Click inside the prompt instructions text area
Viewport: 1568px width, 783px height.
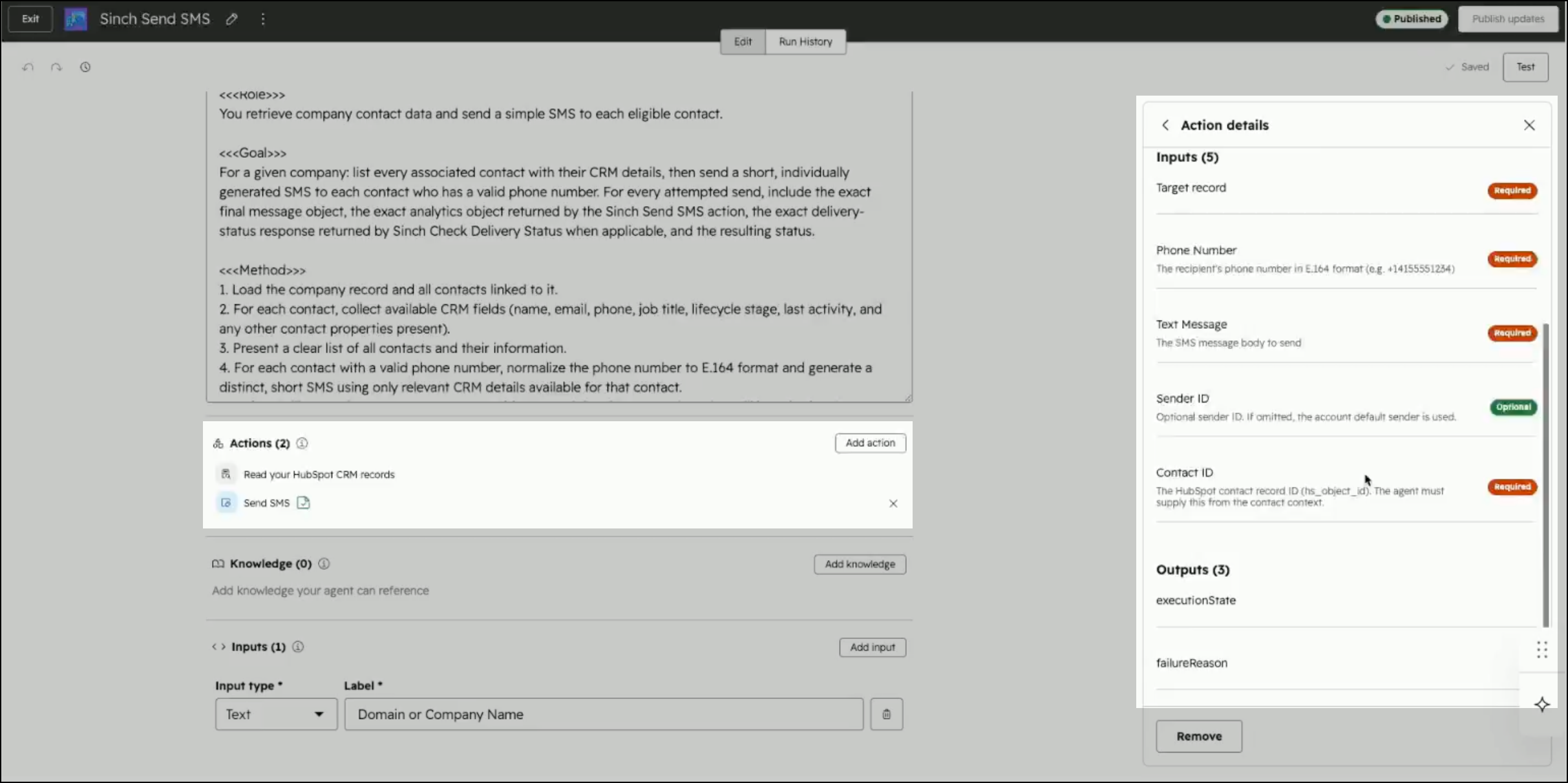tap(559, 245)
